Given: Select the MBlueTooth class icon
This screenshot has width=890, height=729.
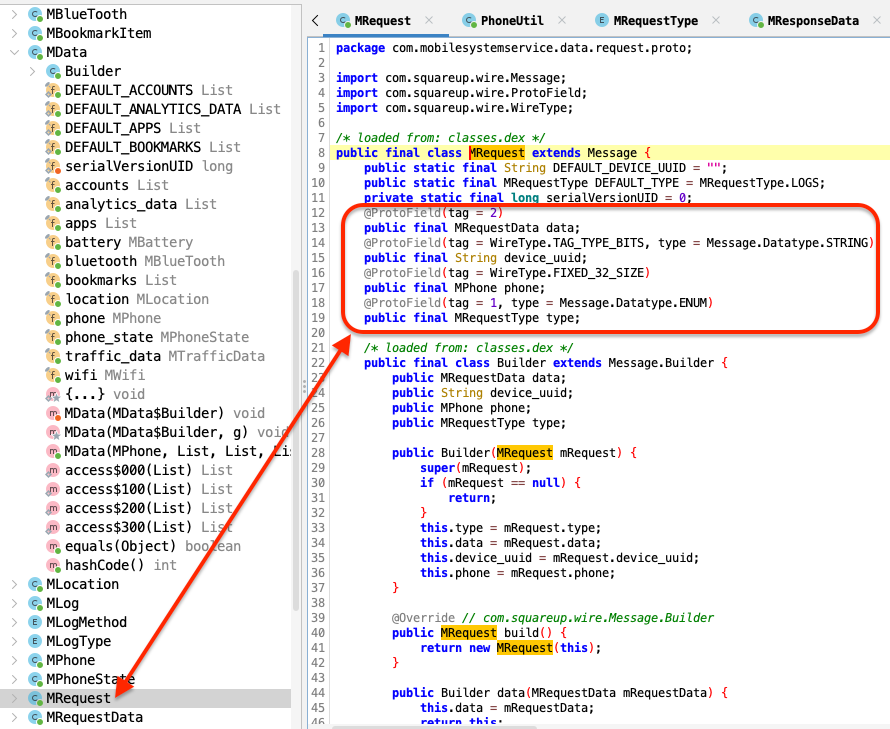Looking at the screenshot, I should (34, 14).
